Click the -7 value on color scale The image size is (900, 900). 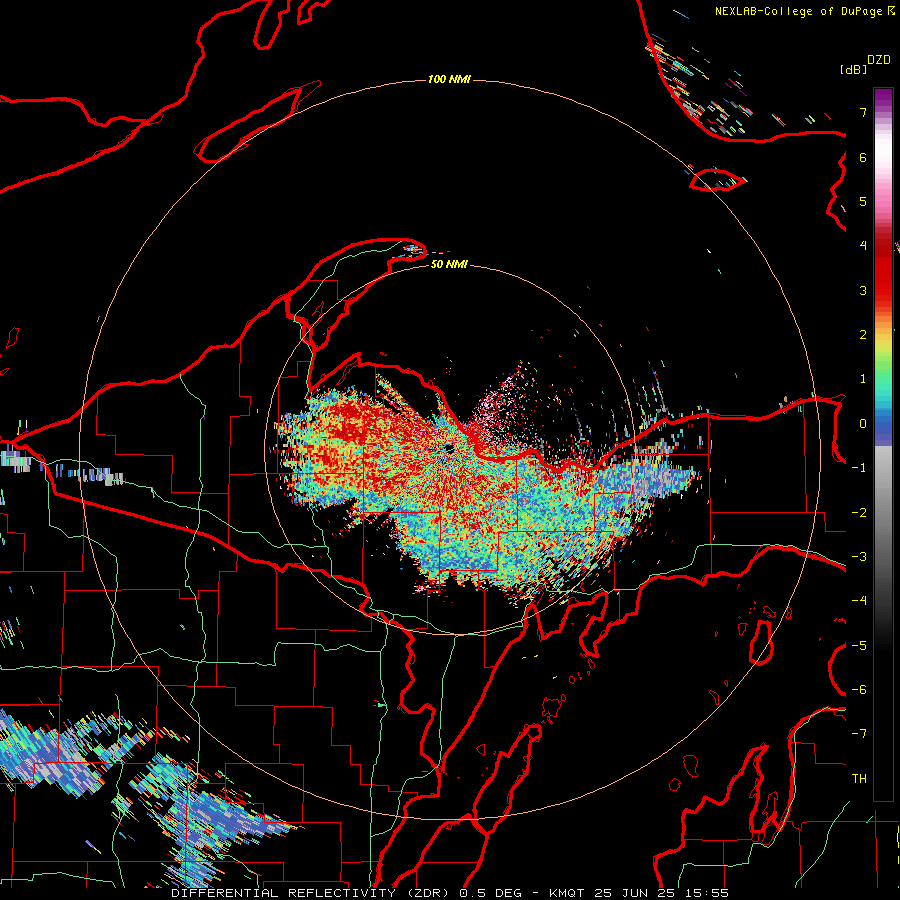[859, 734]
